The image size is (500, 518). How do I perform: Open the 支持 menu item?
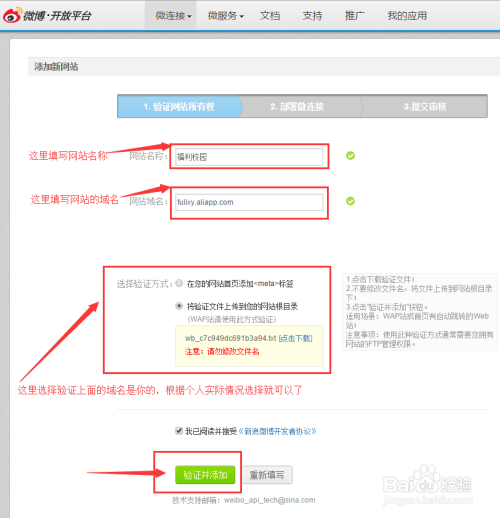(x=312, y=16)
